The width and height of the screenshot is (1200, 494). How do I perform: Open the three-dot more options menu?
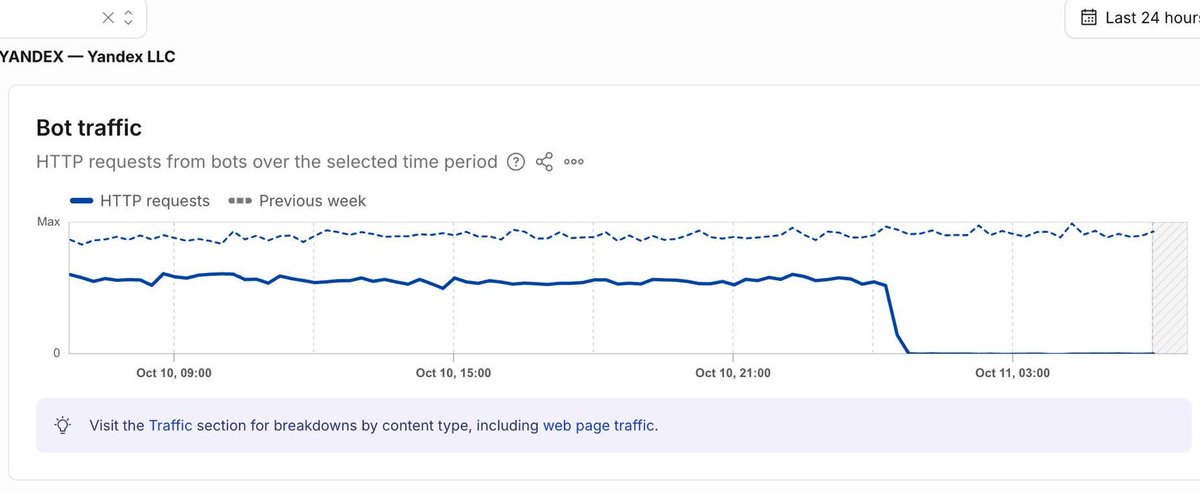coord(573,162)
